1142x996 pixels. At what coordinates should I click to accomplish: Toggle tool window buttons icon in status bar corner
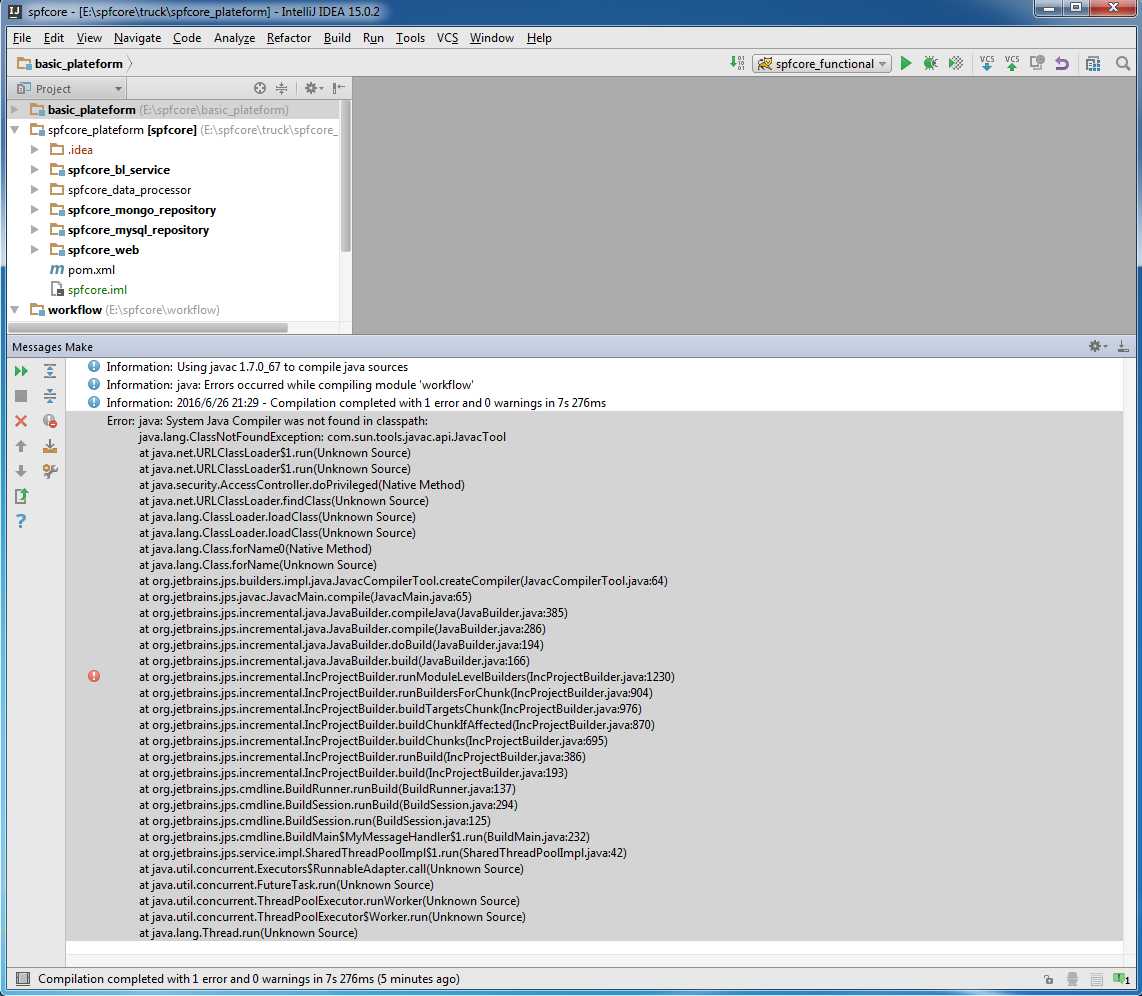coord(23,979)
